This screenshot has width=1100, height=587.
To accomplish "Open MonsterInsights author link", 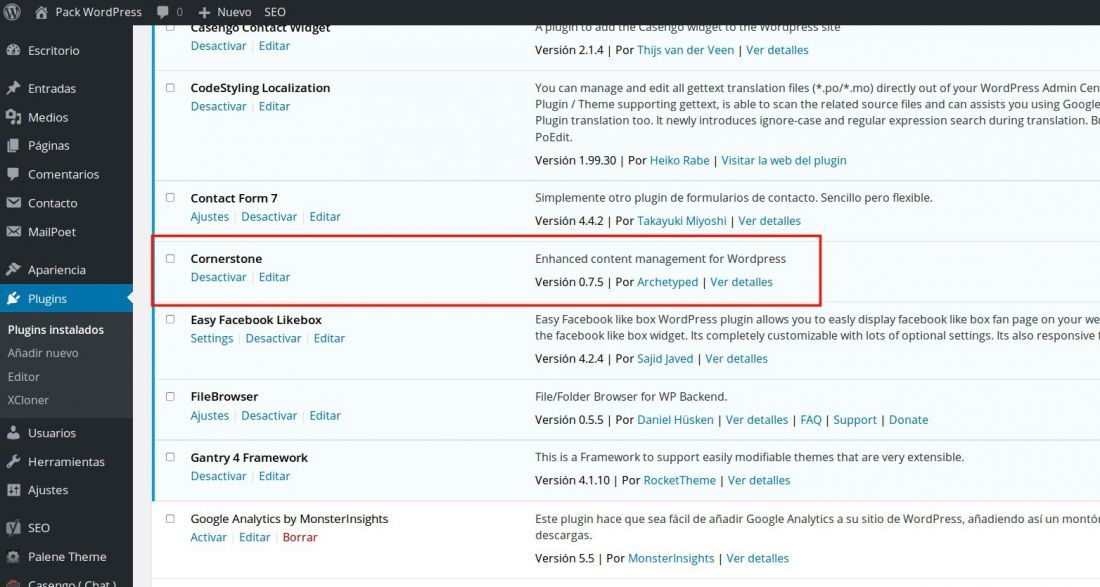I will click(671, 558).
